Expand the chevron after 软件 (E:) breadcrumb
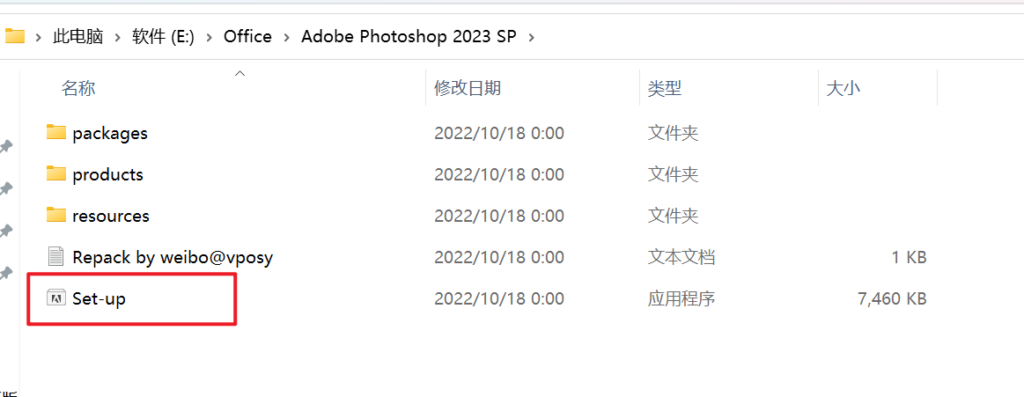 tap(209, 37)
